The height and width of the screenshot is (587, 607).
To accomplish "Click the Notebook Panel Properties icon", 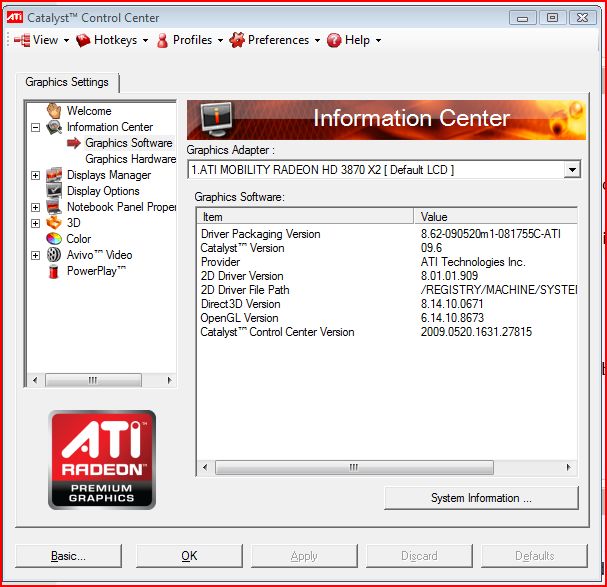I will click(54, 207).
